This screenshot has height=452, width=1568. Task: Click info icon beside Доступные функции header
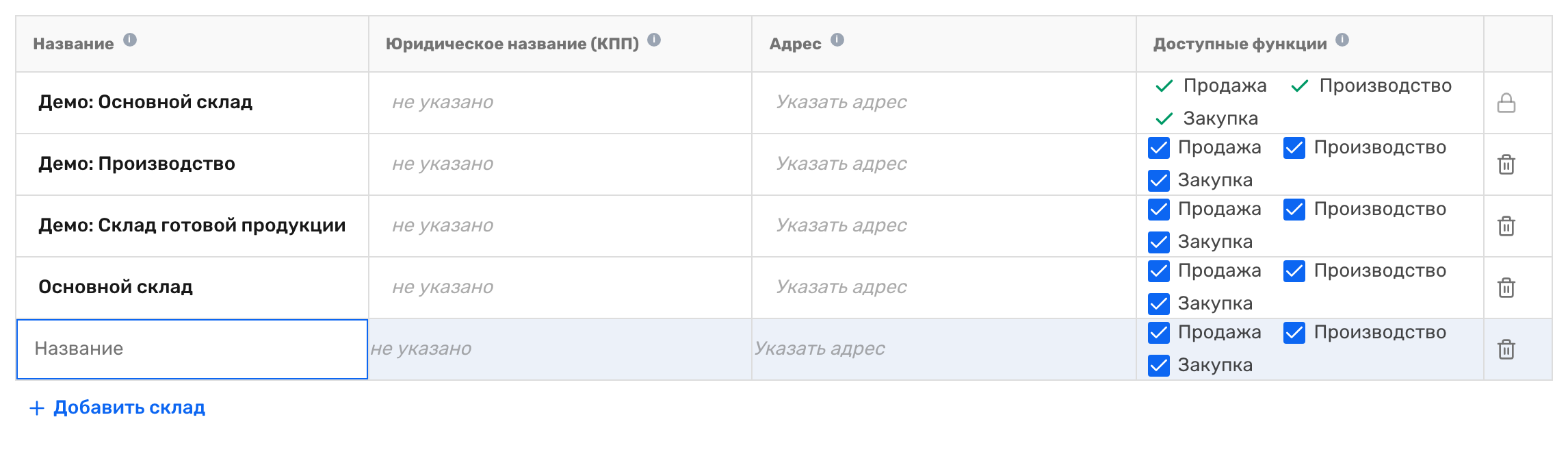pyautogui.click(x=1342, y=40)
